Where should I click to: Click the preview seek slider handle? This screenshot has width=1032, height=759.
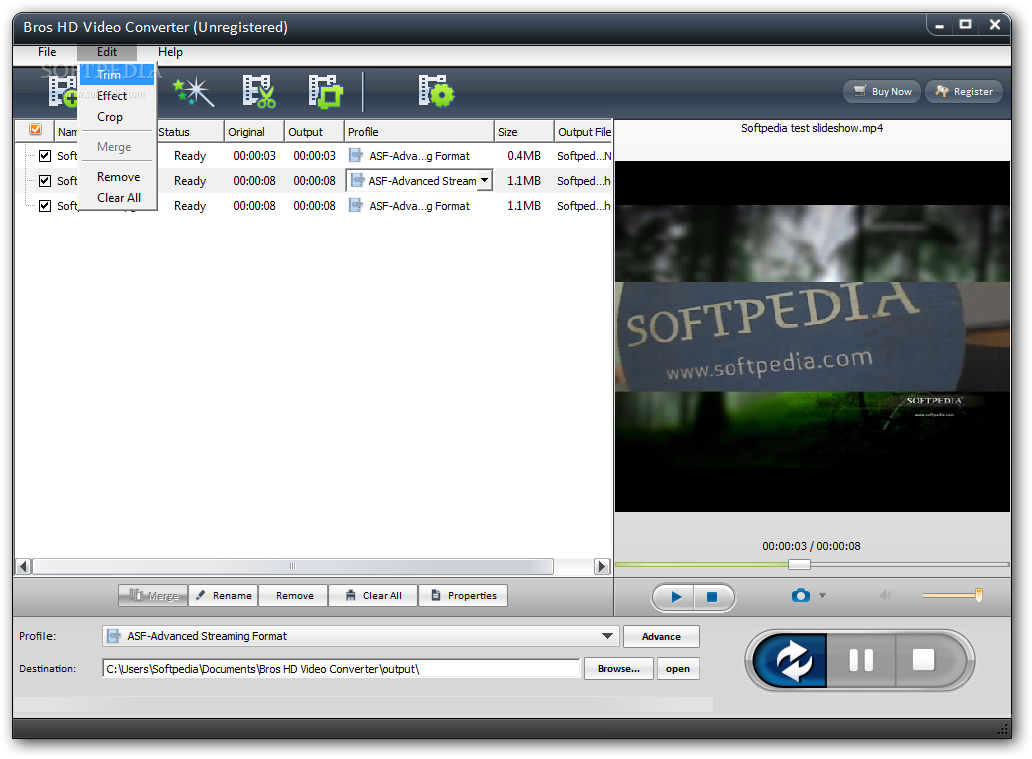pyautogui.click(x=799, y=565)
